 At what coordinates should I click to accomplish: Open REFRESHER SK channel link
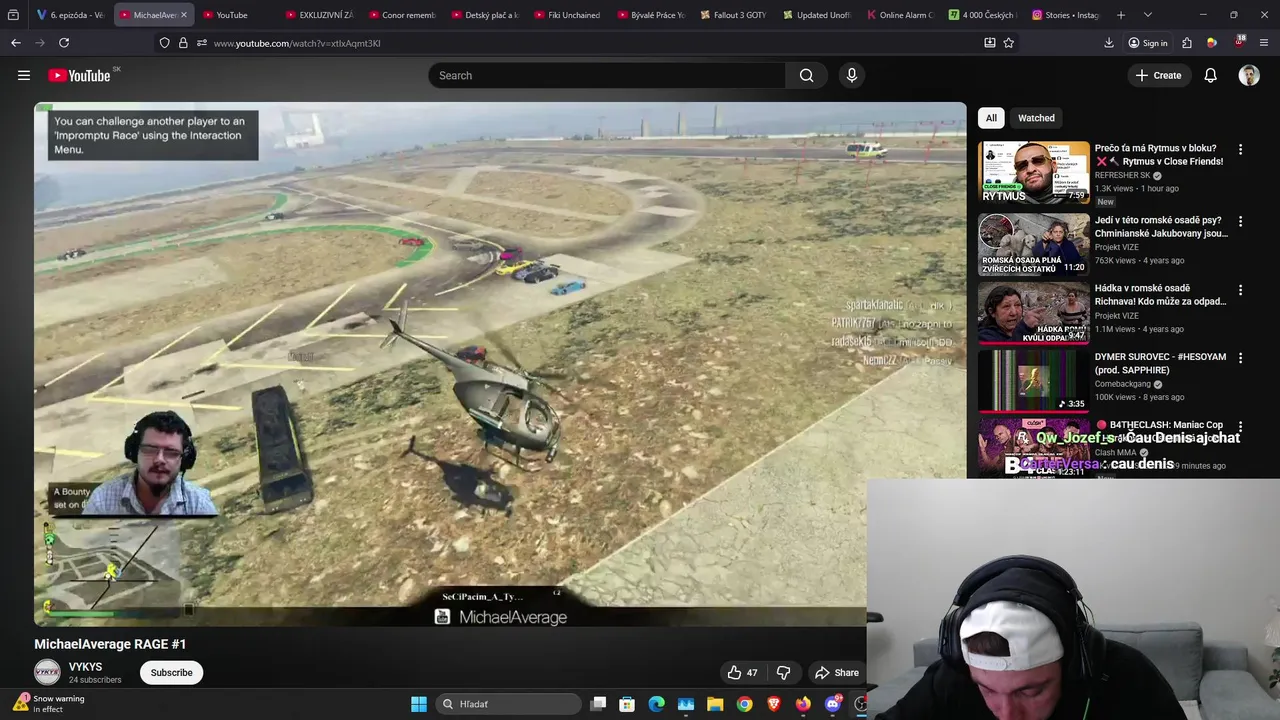[x=1122, y=175]
